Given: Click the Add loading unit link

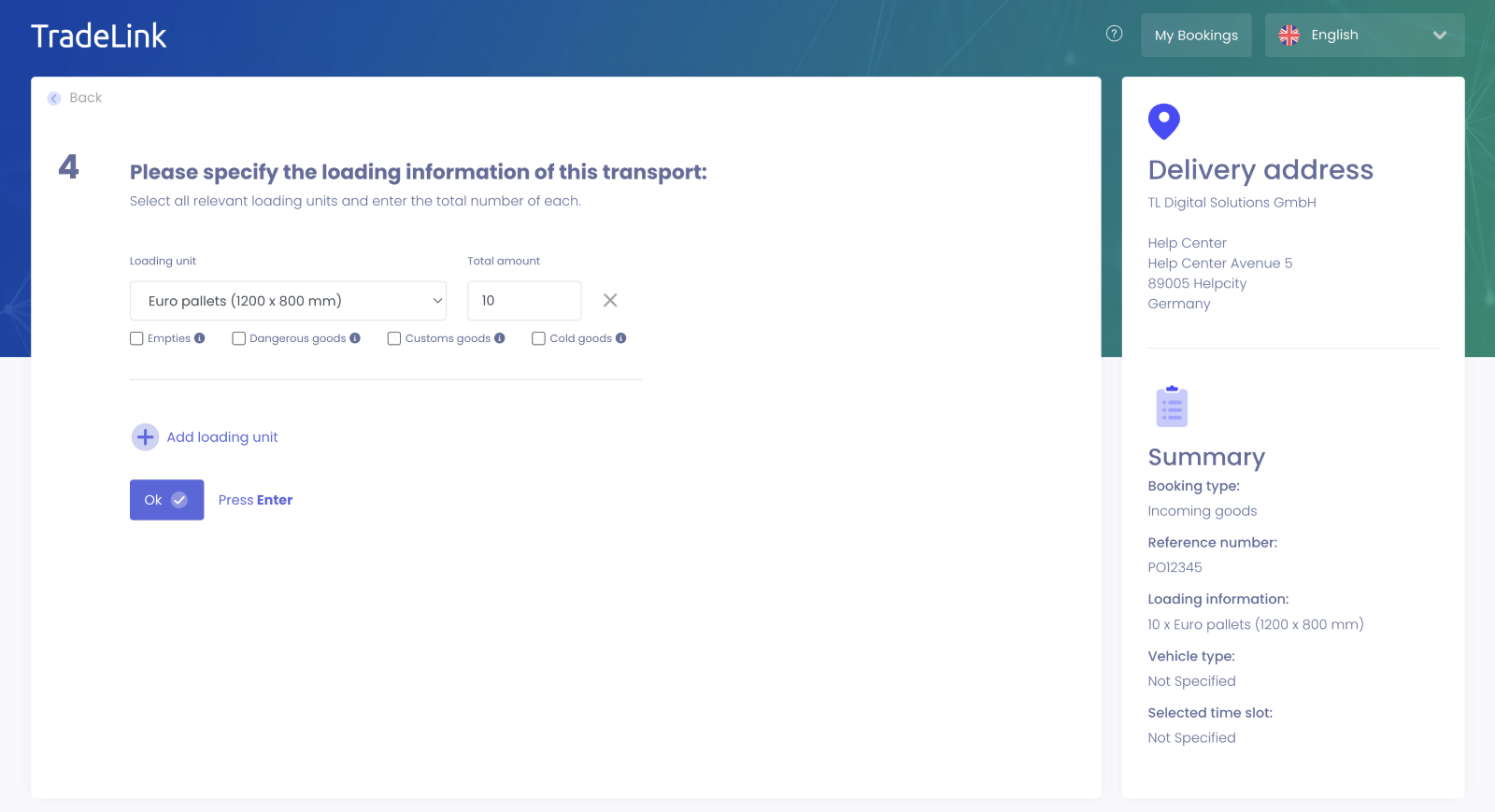Looking at the screenshot, I should tap(222, 437).
